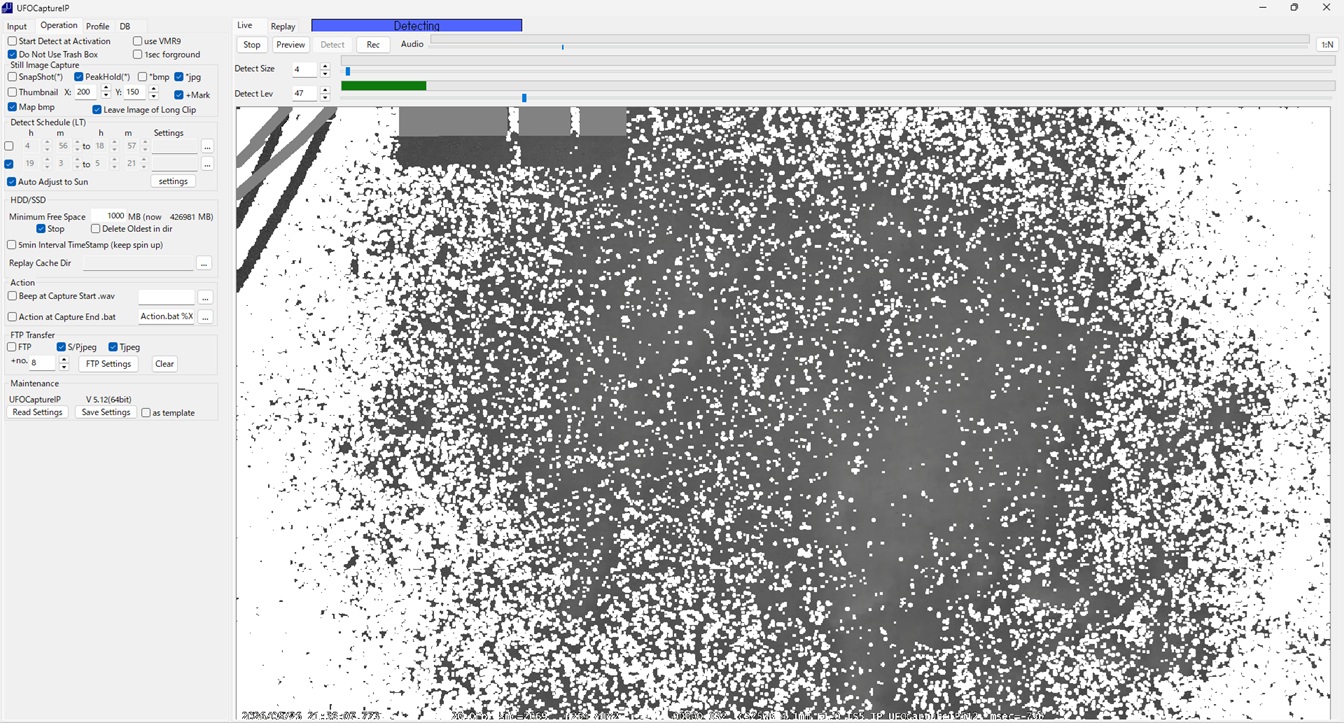Increase Thumbnail X value with up arrow

coord(106,89)
